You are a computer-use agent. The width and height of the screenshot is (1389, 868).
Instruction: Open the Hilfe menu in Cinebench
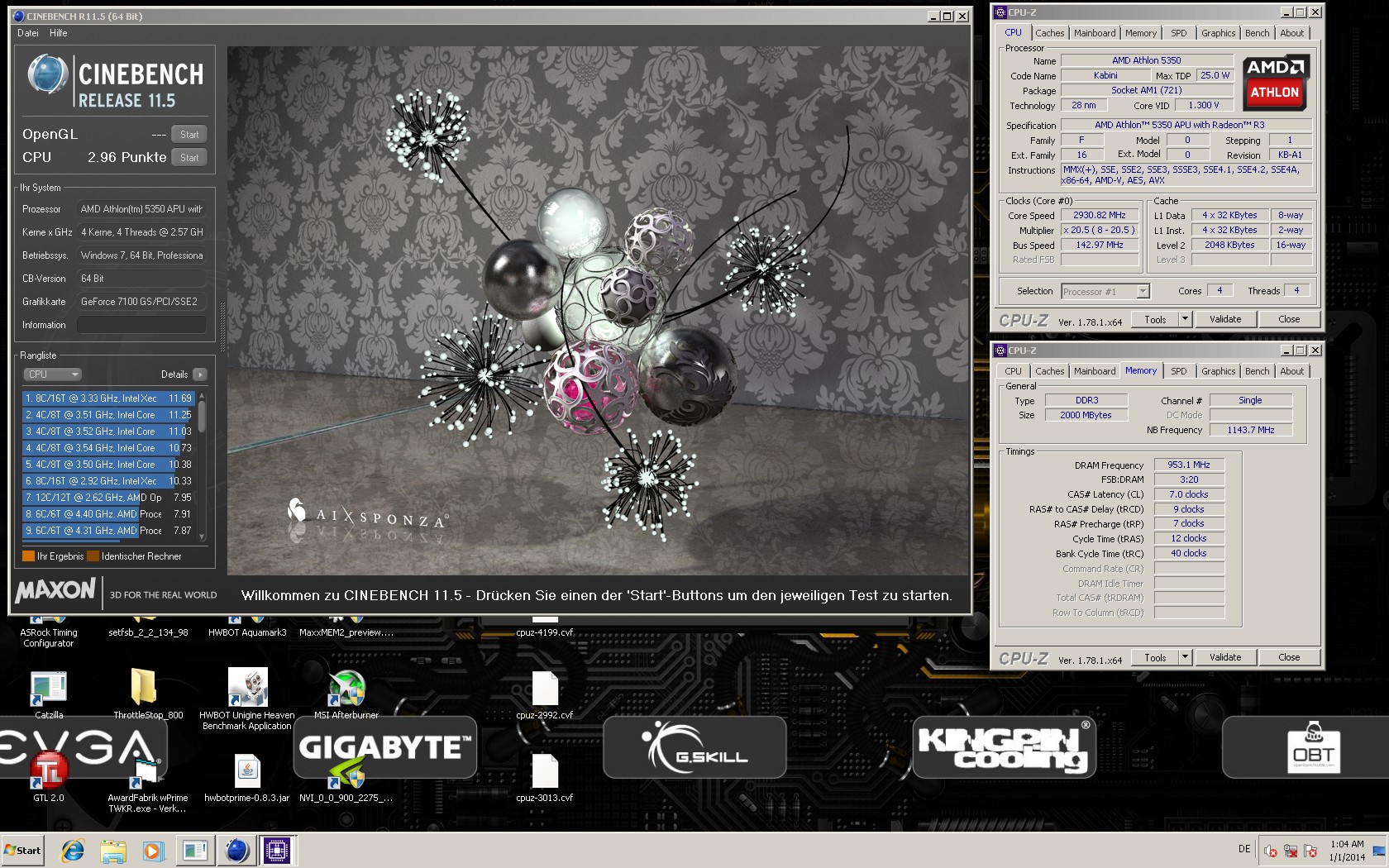point(59,33)
